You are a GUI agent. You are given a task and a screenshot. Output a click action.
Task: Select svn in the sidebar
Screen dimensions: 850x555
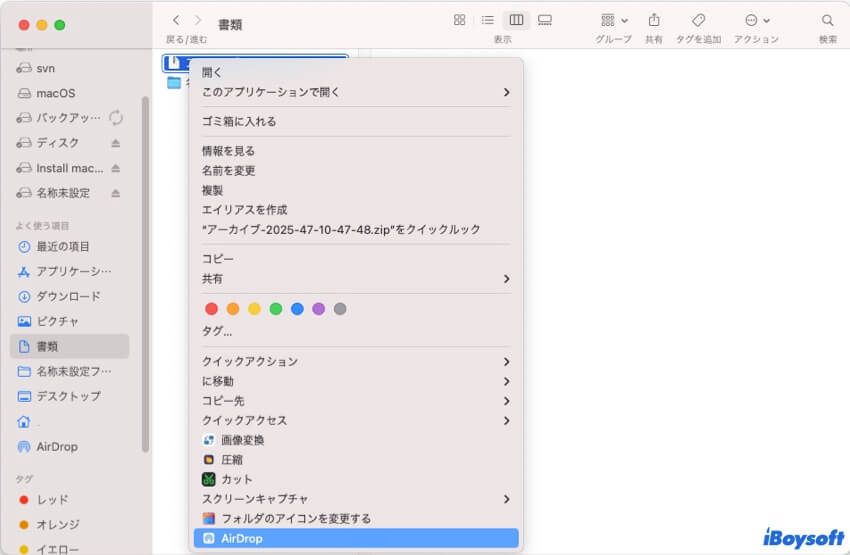(x=69, y=68)
